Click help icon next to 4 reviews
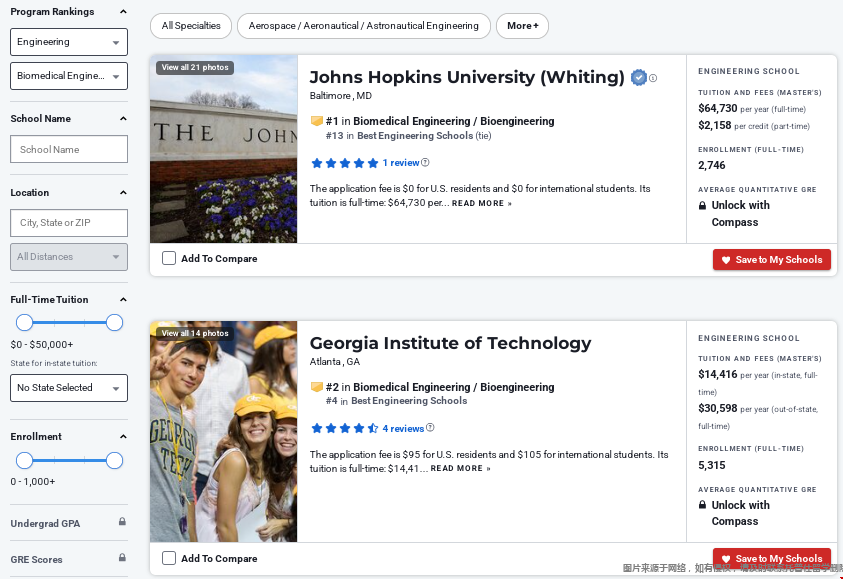The width and height of the screenshot is (843, 579). (x=430, y=428)
